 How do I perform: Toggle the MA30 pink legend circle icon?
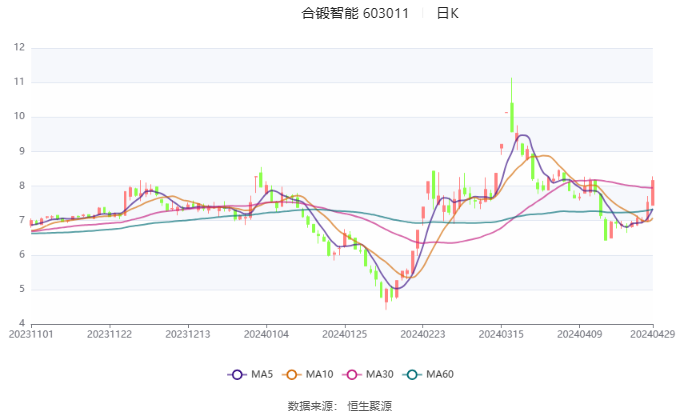[x=352, y=374]
